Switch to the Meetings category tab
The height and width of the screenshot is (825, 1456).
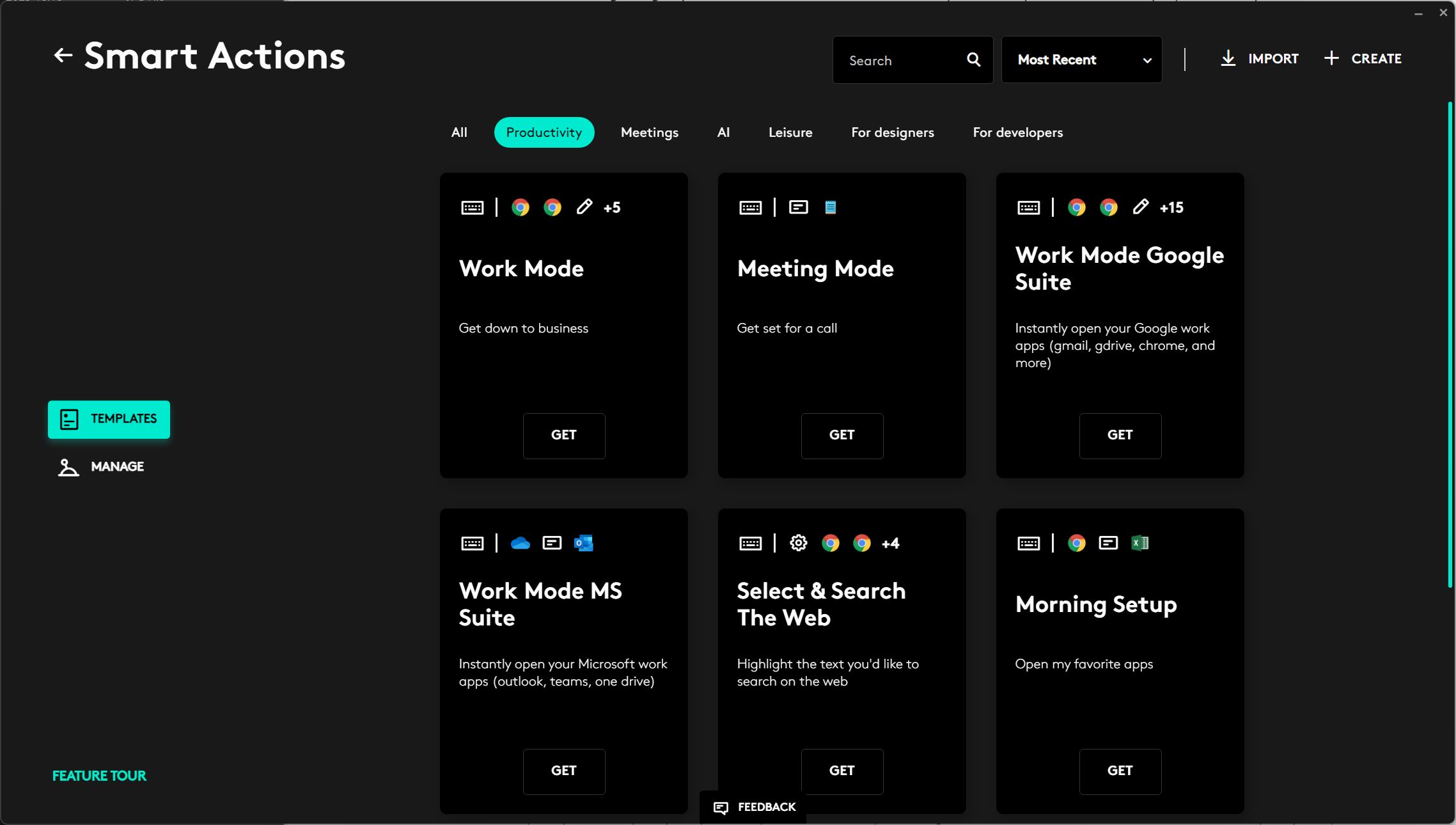(649, 132)
